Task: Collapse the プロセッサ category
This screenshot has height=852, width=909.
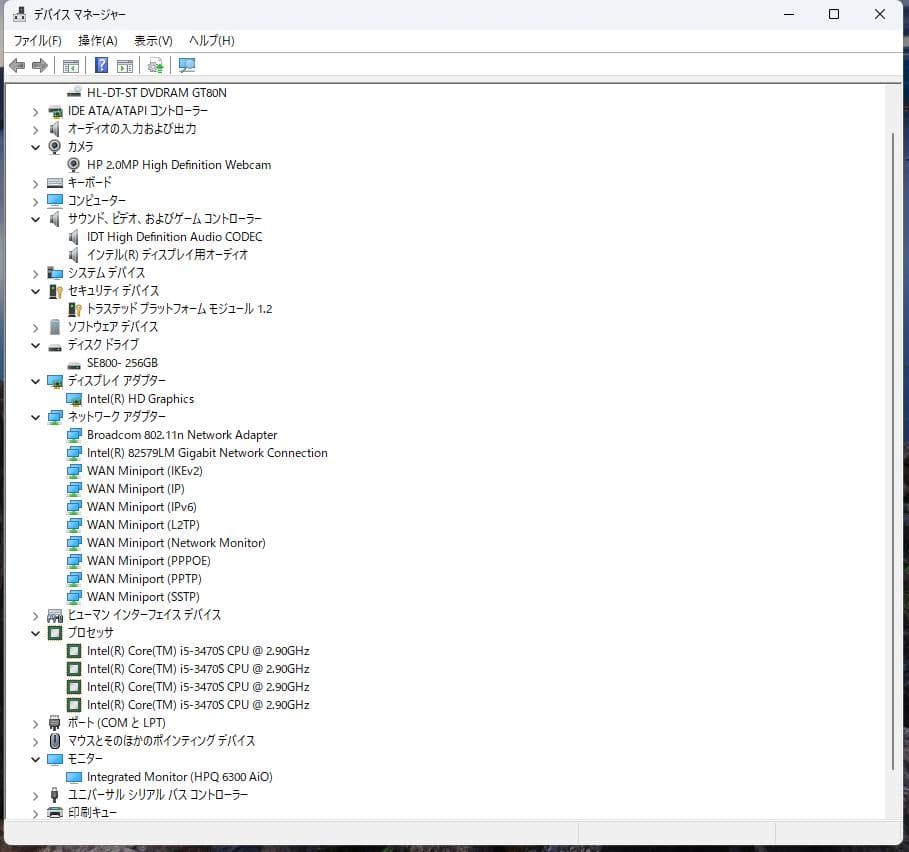Action: click(x=36, y=633)
